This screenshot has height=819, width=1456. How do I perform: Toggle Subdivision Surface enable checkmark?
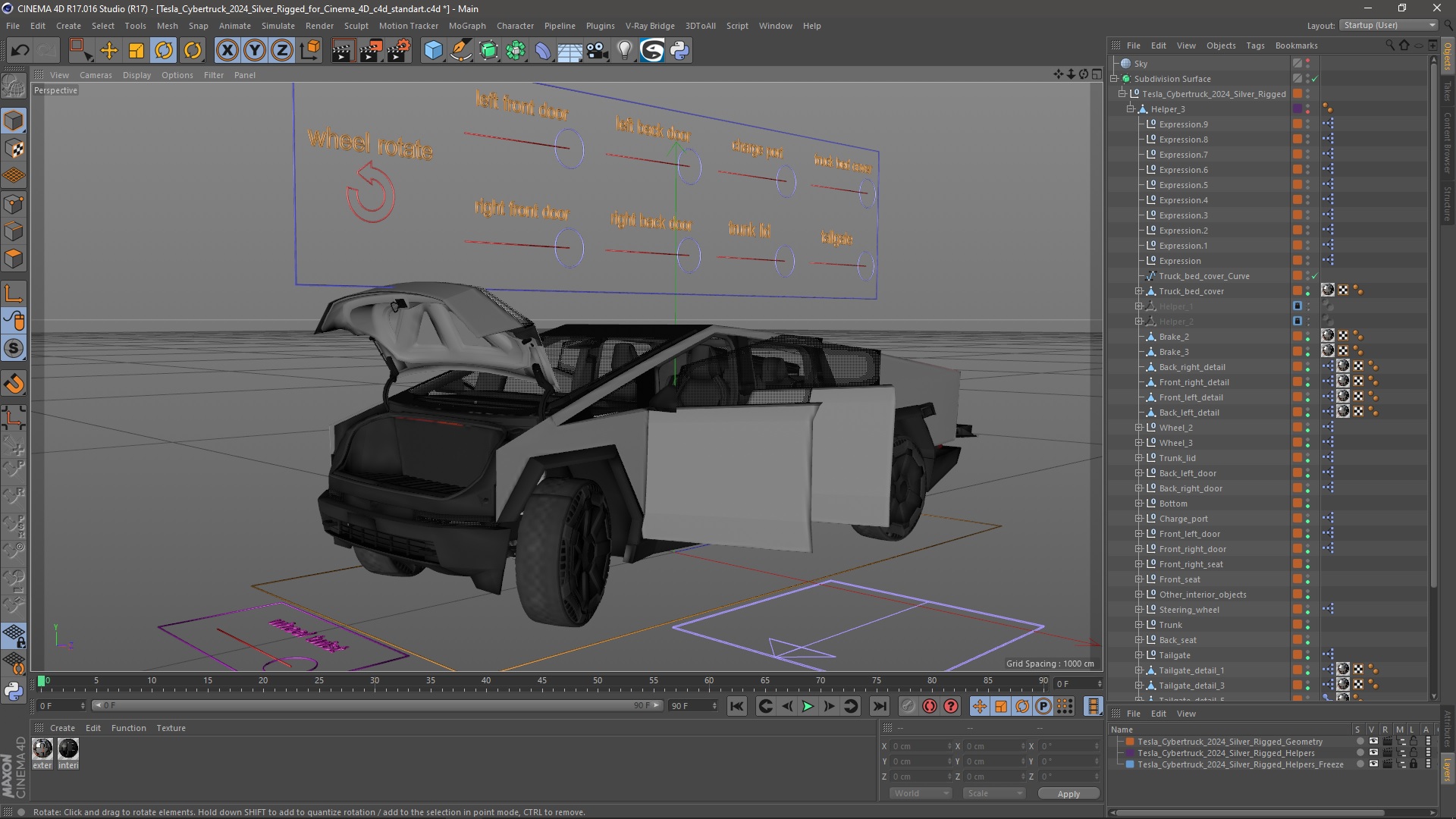(1315, 79)
